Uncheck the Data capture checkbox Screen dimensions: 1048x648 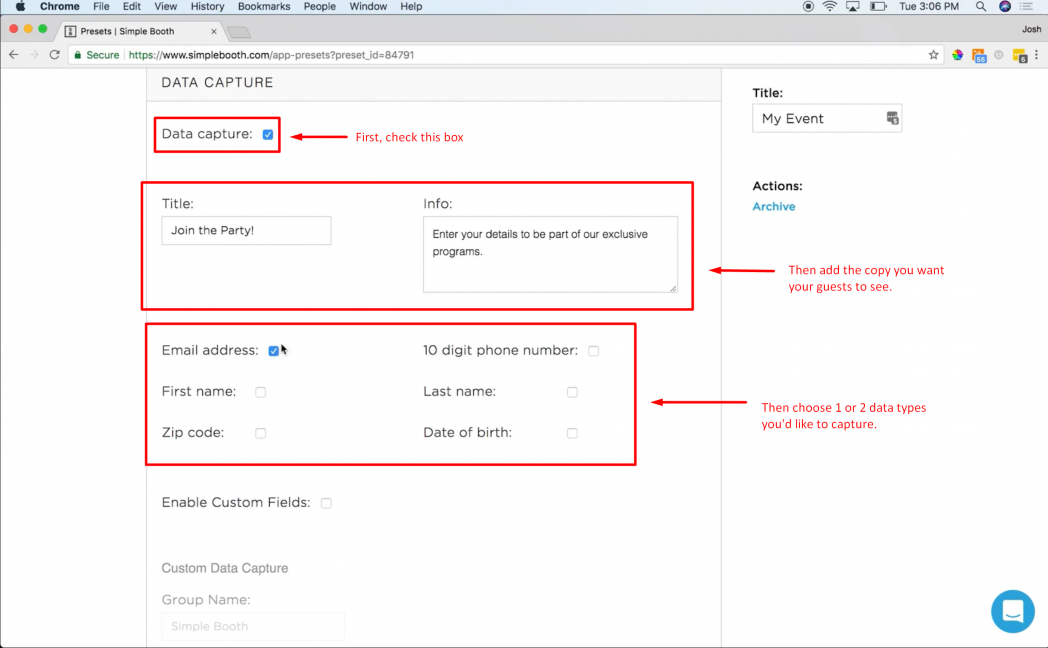pyautogui.click(x=267, y=132)
